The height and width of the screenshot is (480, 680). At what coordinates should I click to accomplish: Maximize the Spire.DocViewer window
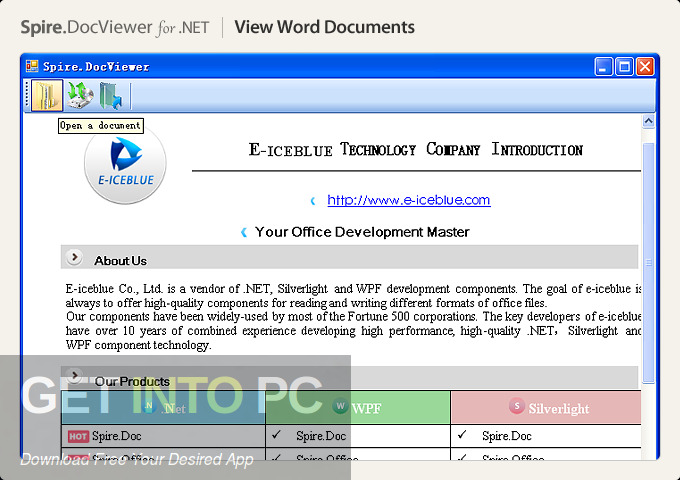click(624, 67)
